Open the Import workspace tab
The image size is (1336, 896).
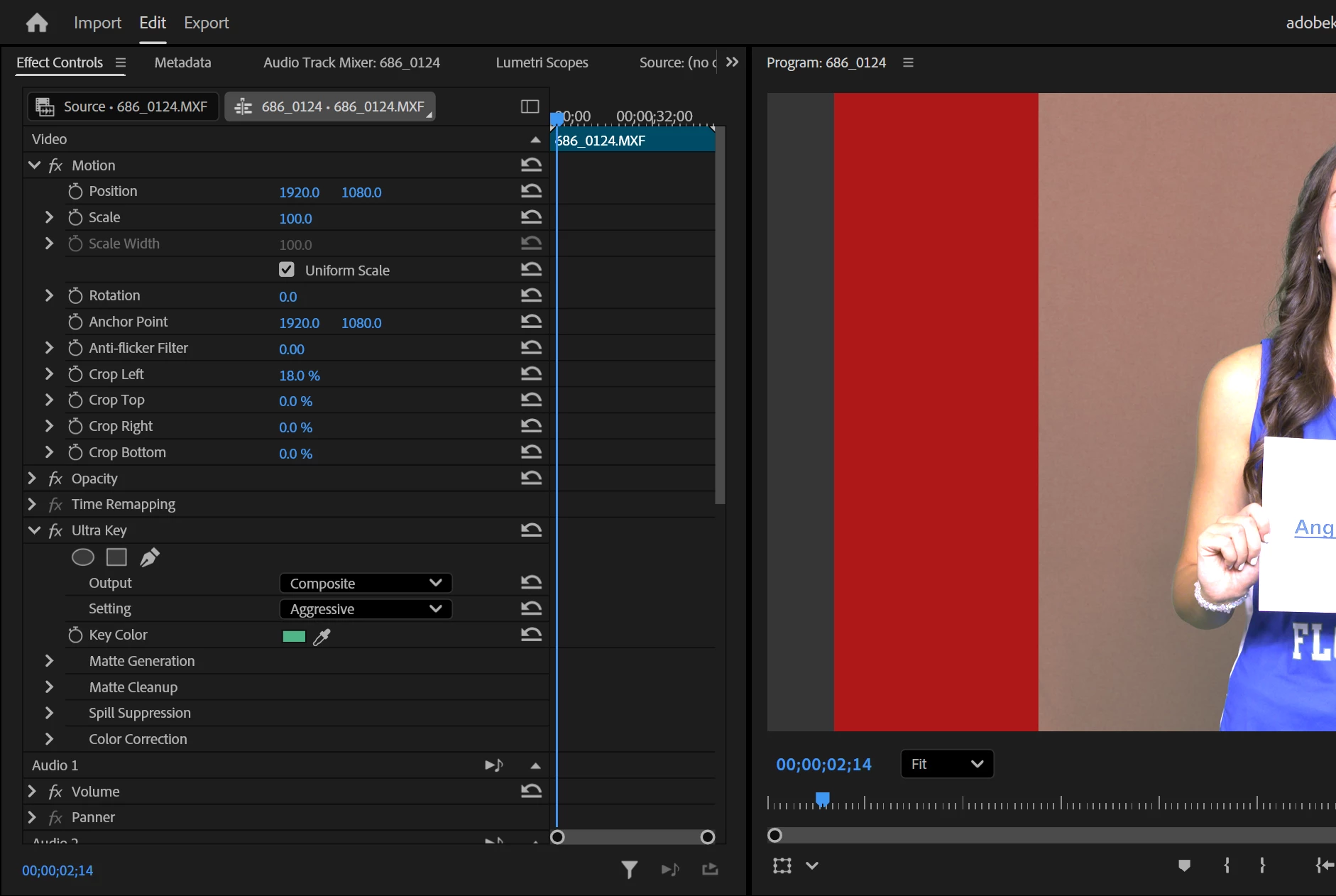[x=97, y=23]
